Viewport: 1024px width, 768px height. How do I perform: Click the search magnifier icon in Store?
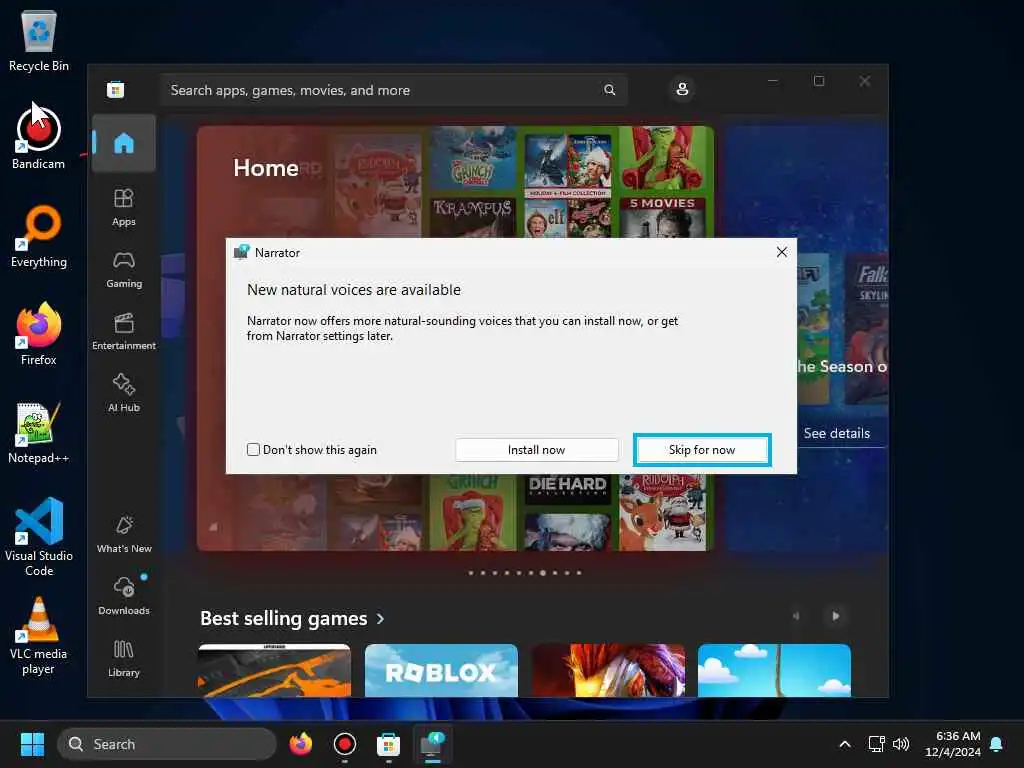pos(609,90)
